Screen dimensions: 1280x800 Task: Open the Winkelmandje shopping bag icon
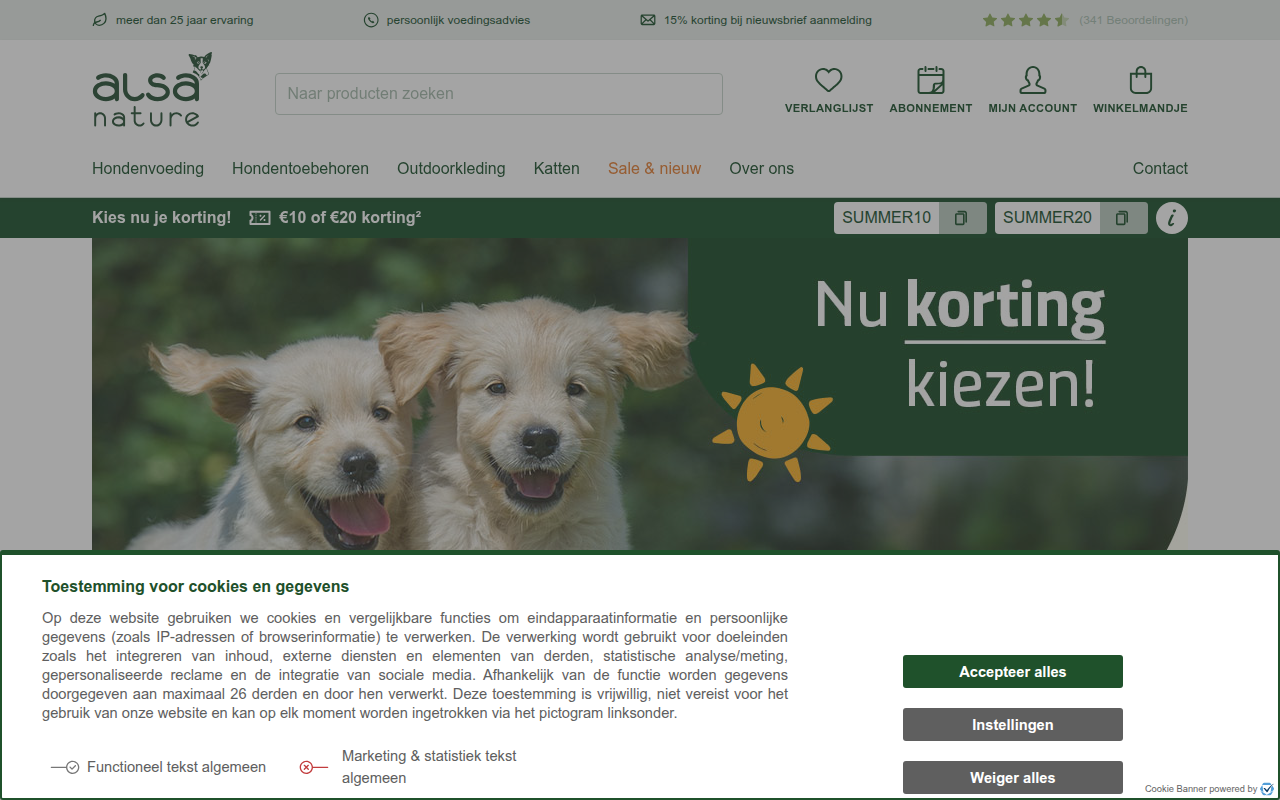point(1140,80)
